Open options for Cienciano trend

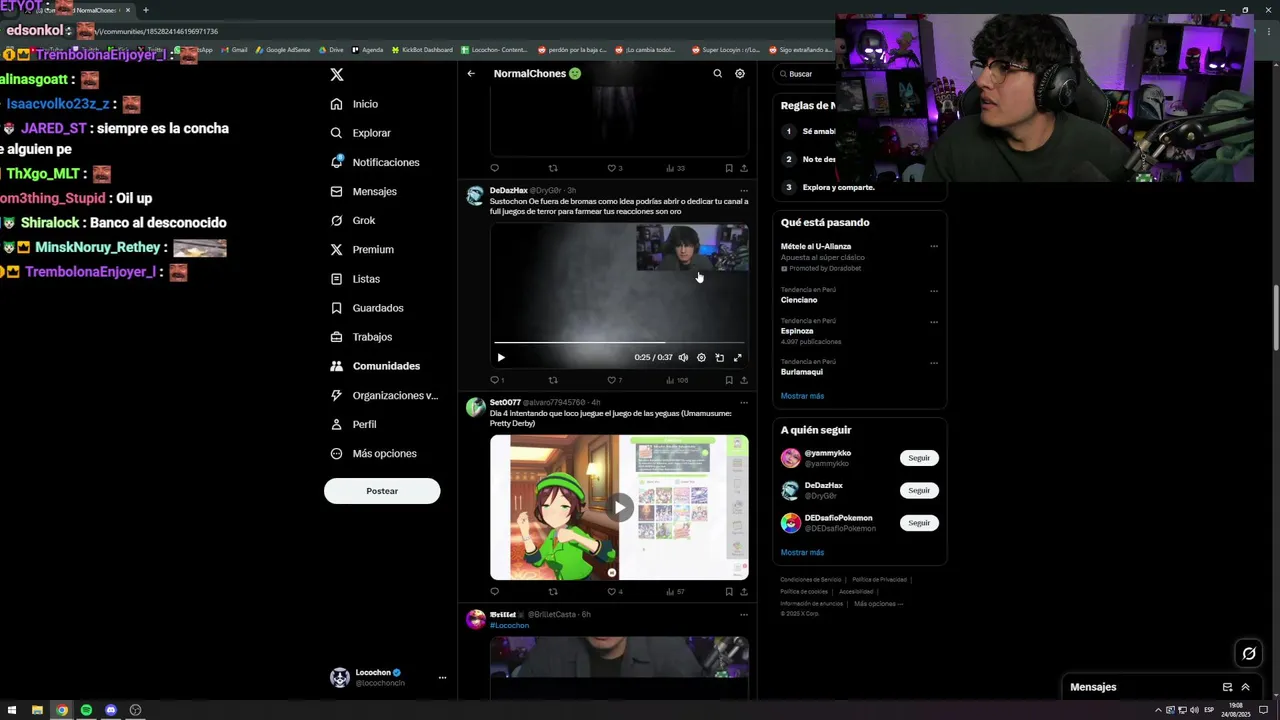point(934,291)
